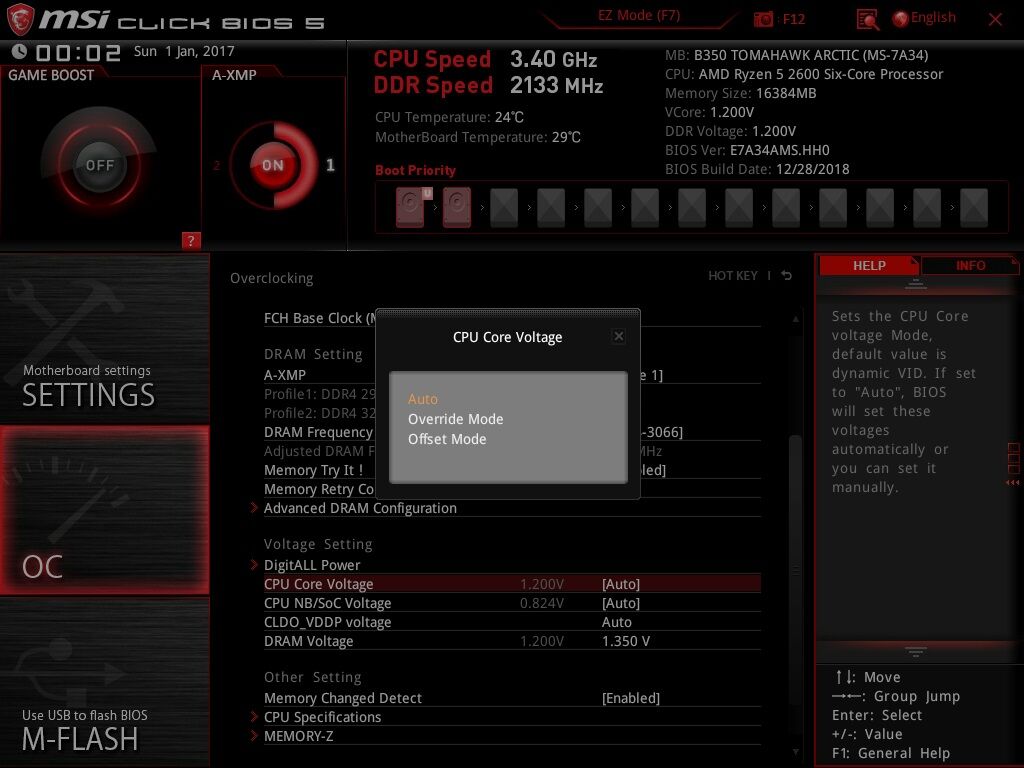Screen dimensions: 1024x768
Task: Select third boot priority empty slot
Action: 504,208
